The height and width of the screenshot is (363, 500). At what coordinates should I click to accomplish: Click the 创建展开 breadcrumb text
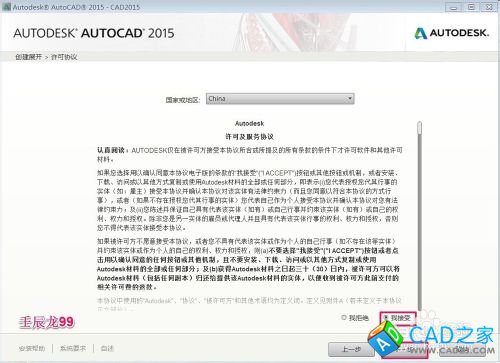coord(28,57)
